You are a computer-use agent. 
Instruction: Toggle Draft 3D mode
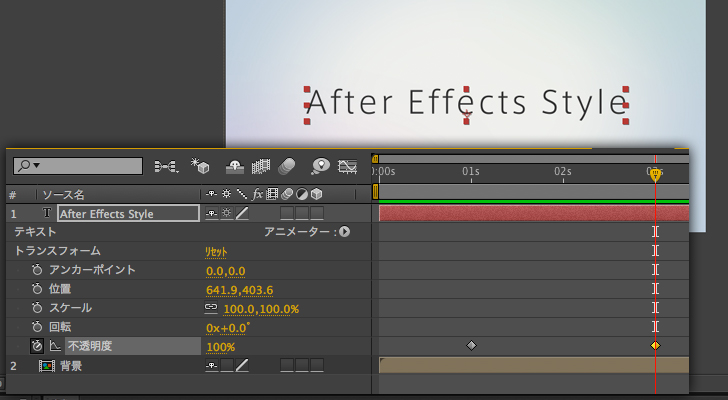[x=201, y=166]
